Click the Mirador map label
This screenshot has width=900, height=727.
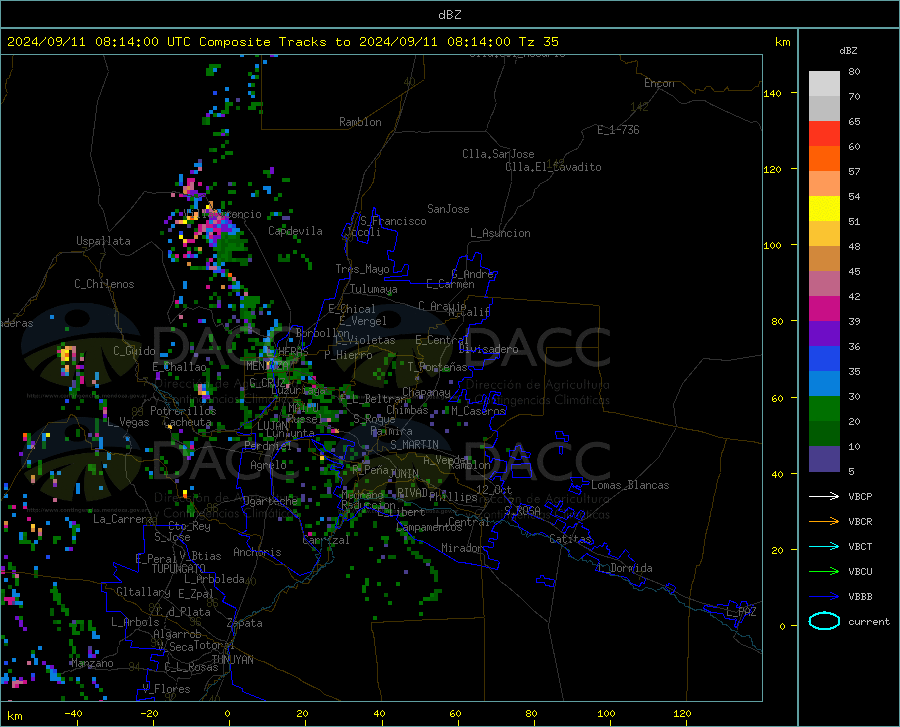(x=461, y=548)
